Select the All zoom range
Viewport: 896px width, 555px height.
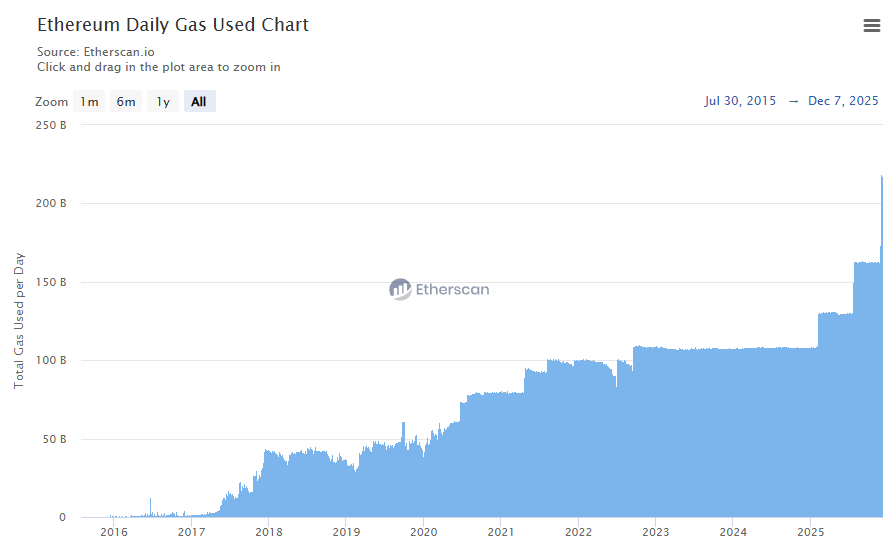(x=199, y=102)
